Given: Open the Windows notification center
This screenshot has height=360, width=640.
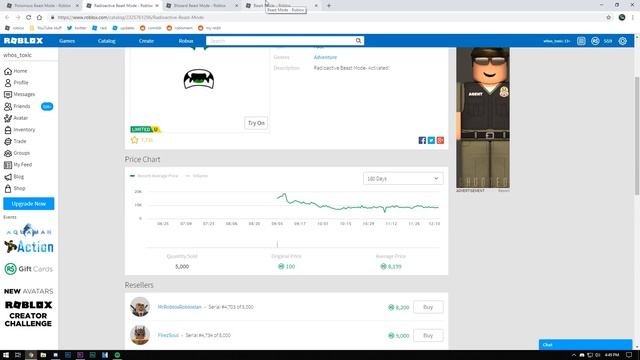Looking at the screenshot, I should click(x=629, y=355).
